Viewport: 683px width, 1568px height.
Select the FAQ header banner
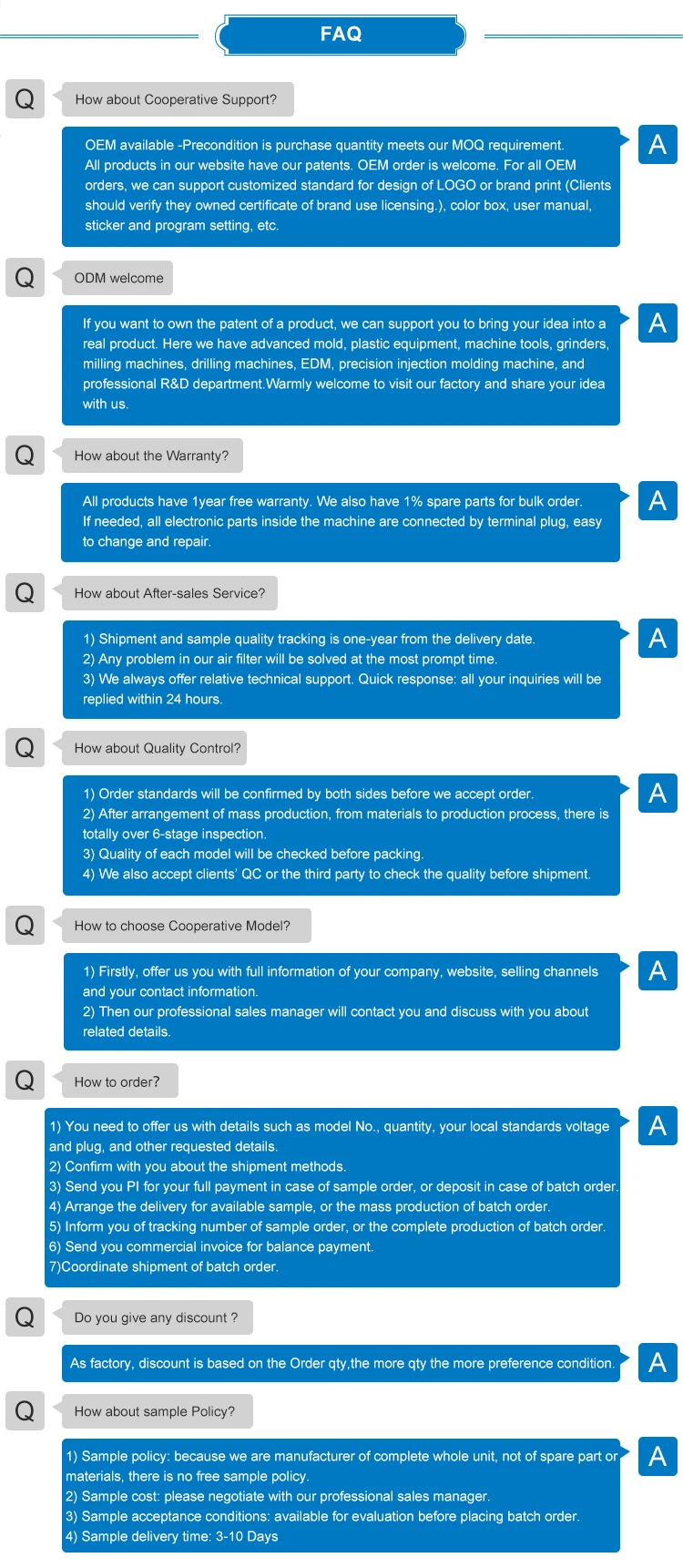341,35
